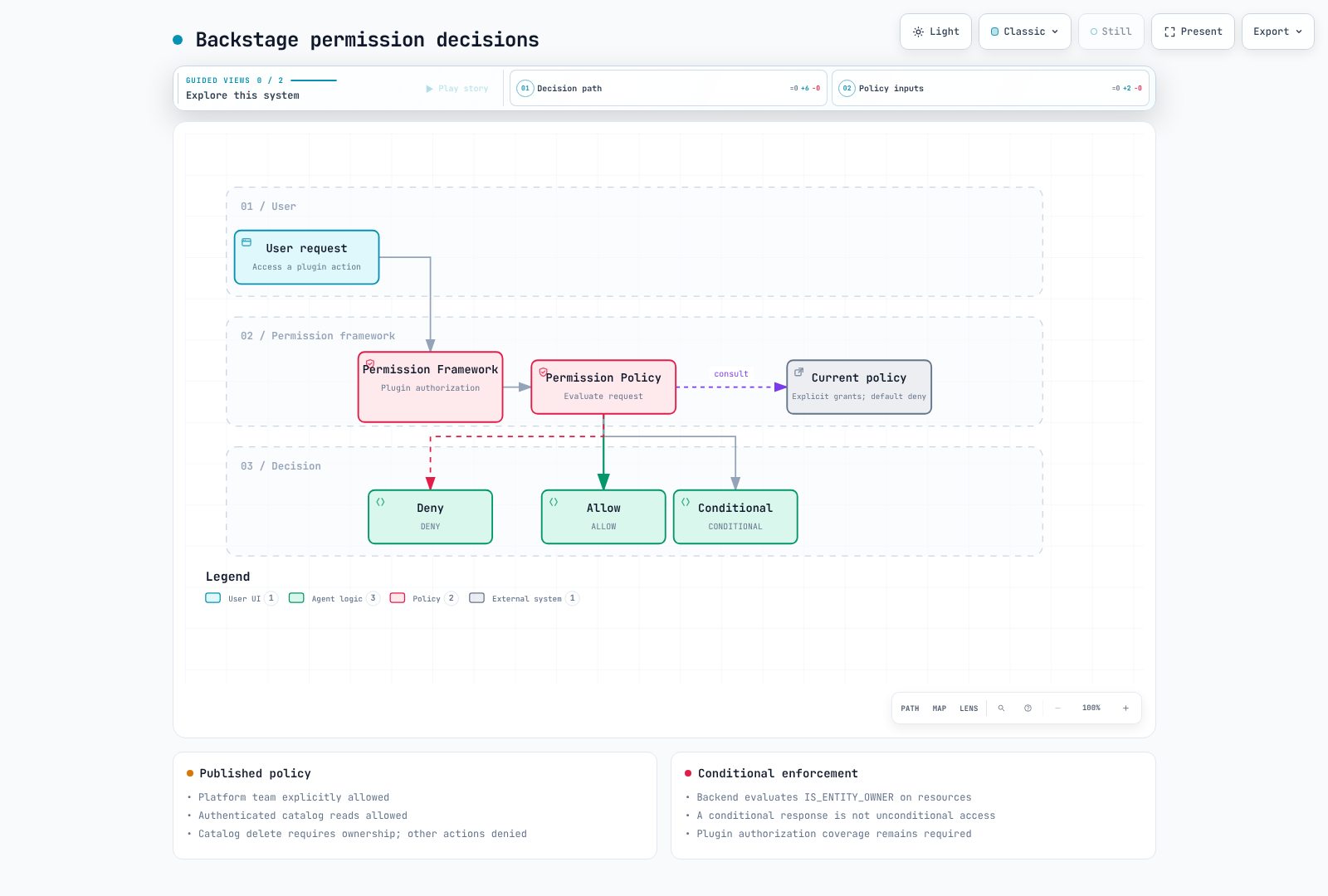Switch to LENS mode

coord(969,709)
